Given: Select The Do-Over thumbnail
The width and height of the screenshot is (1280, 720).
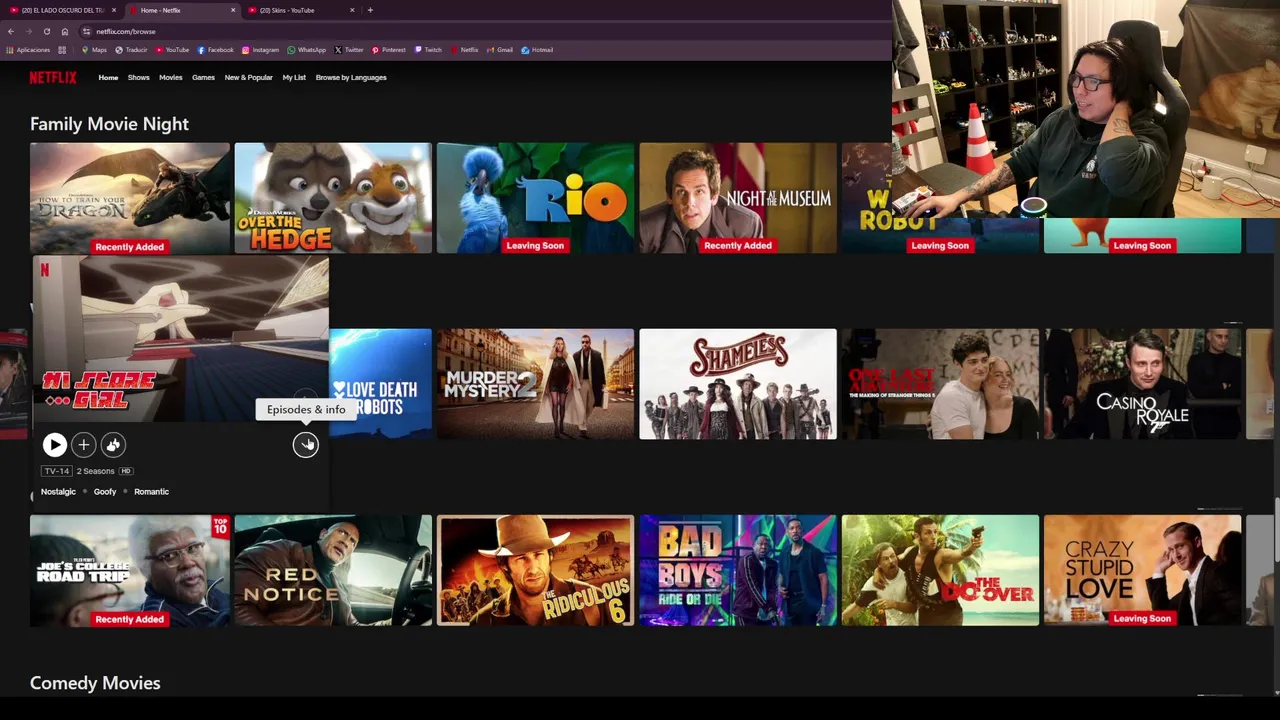Looking at the screenshot, I should [940, 571].
